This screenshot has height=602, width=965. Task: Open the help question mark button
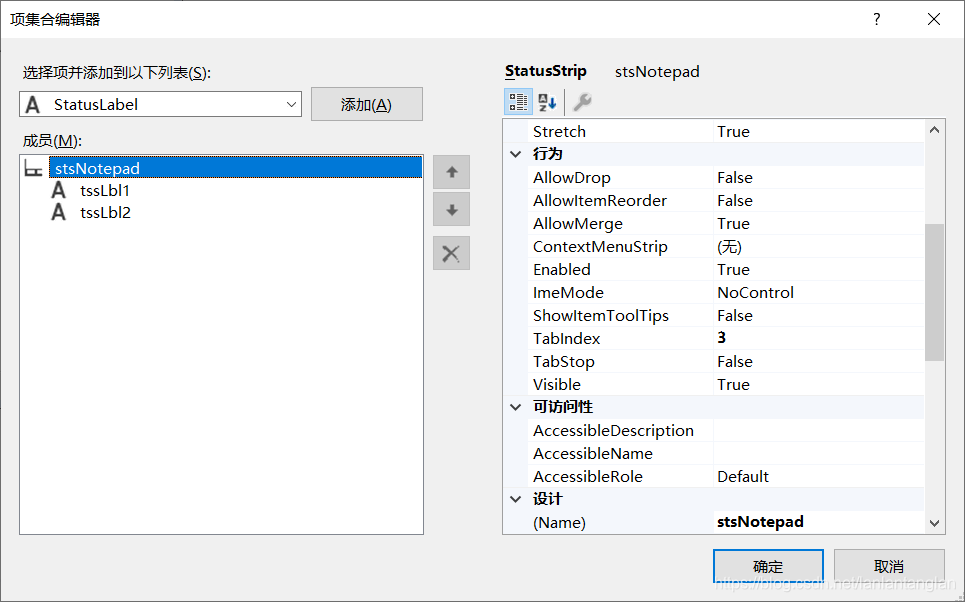(876, 19)
